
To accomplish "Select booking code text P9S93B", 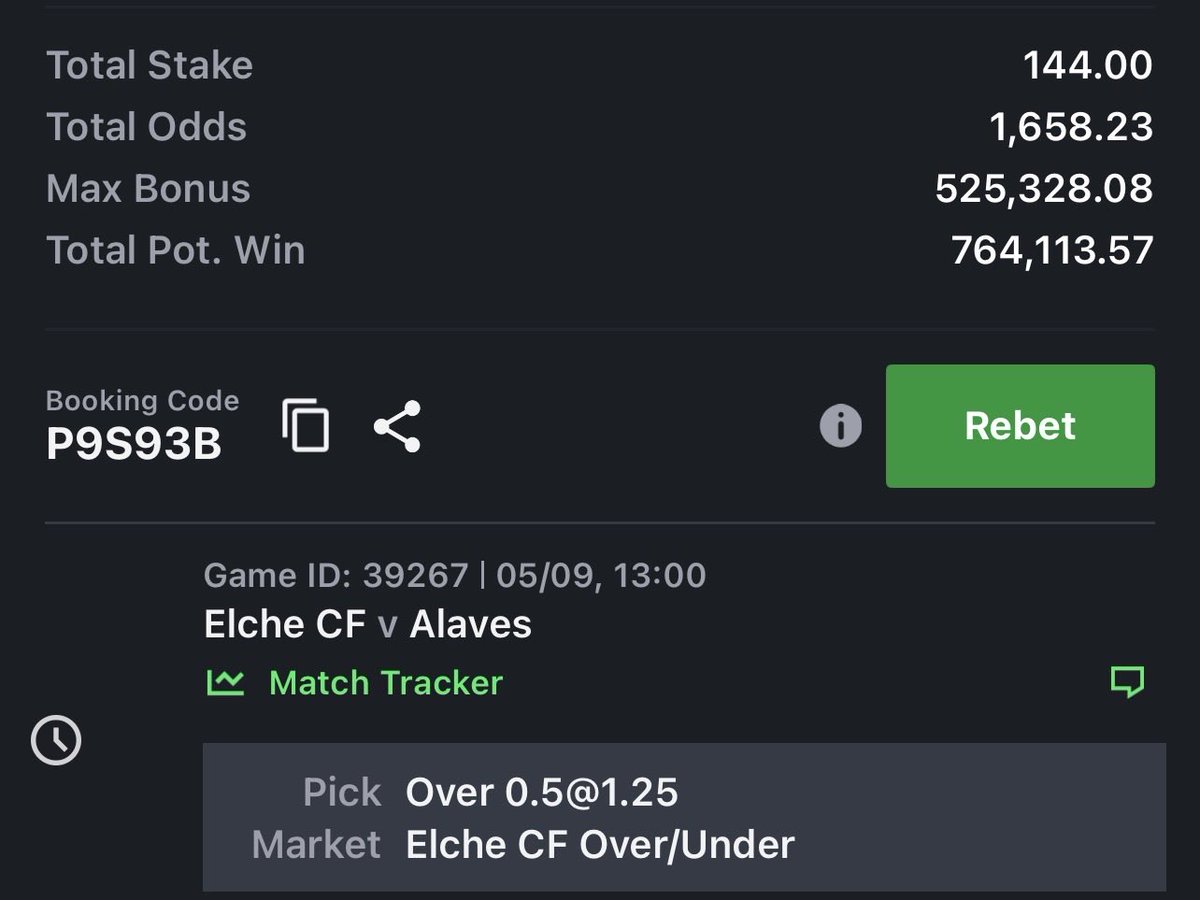I will [x=134, y=445].
